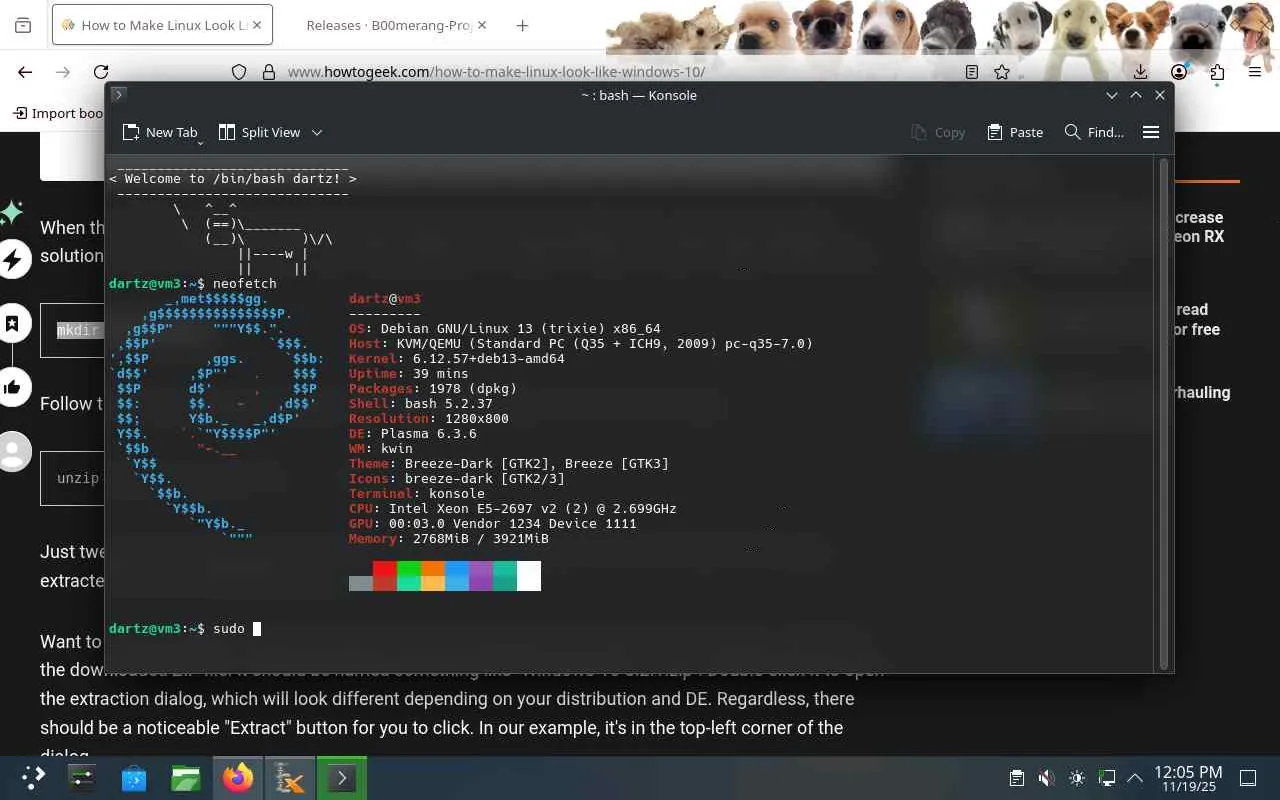This screenshot has height=800, width=1280.
Task: Open the Discover store from the taskbar
Action: [133, 778]
